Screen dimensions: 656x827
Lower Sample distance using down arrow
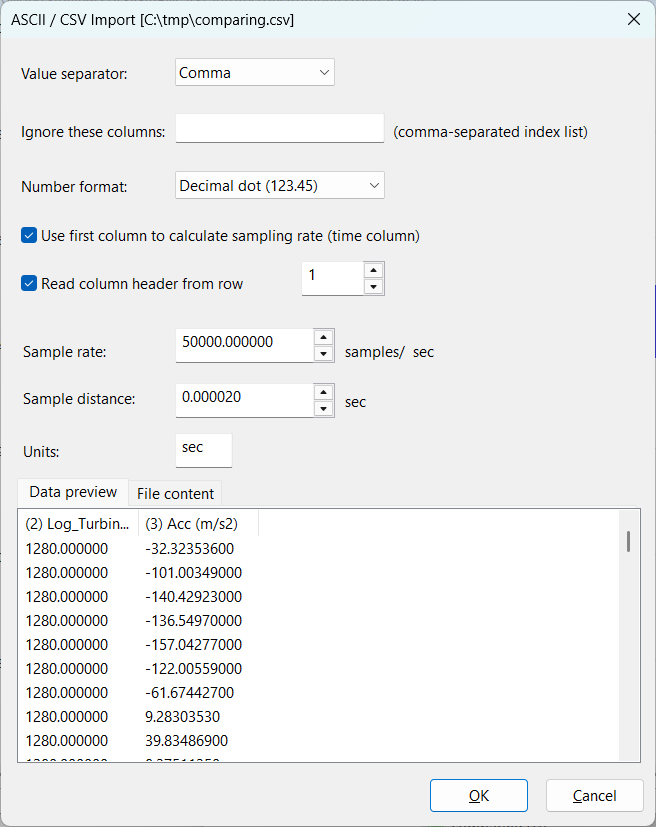click(323, 409)
